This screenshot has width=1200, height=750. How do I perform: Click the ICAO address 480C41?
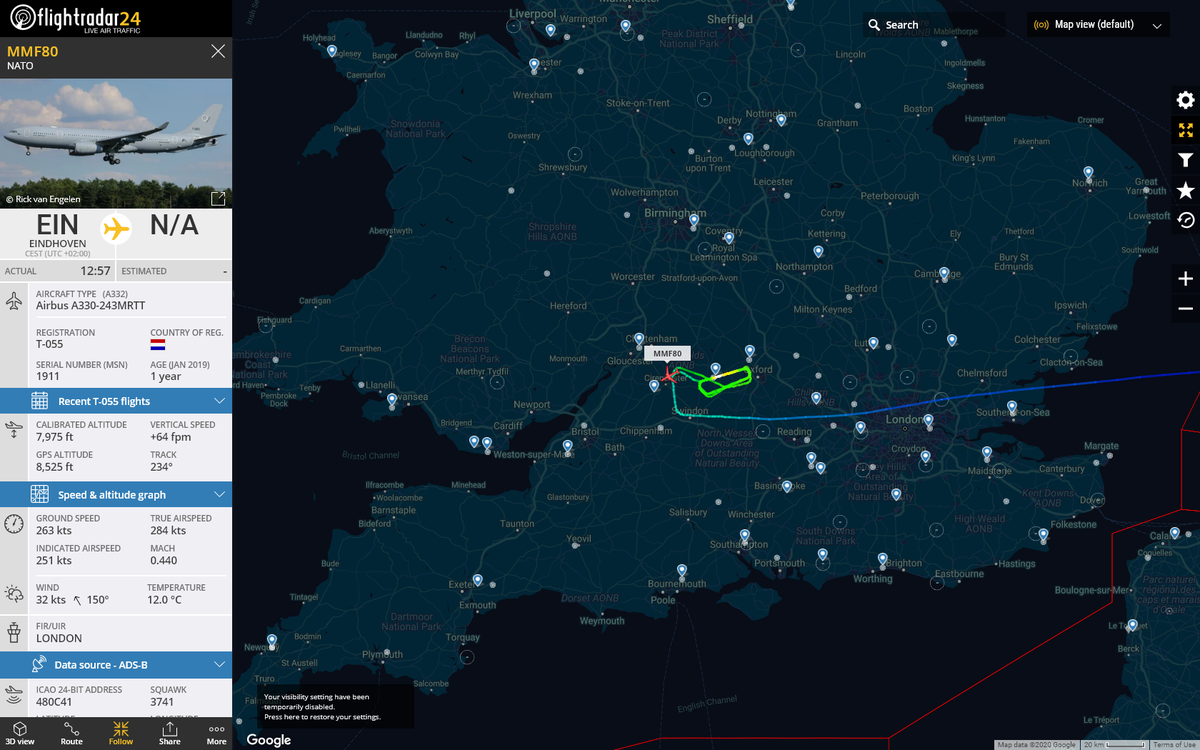[x=55, y=702]
